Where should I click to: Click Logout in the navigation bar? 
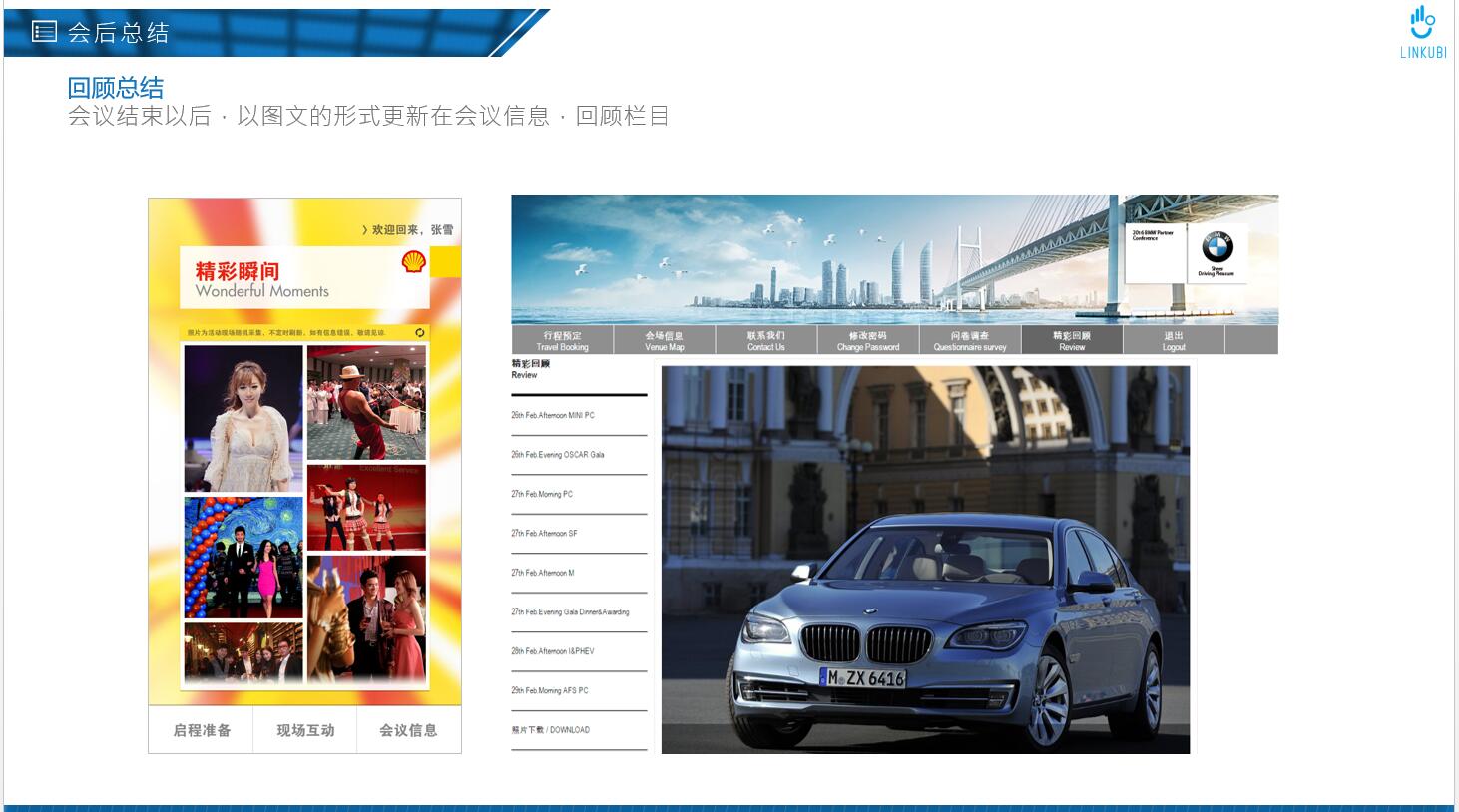pyautogui.click(x=1174, y=341)
